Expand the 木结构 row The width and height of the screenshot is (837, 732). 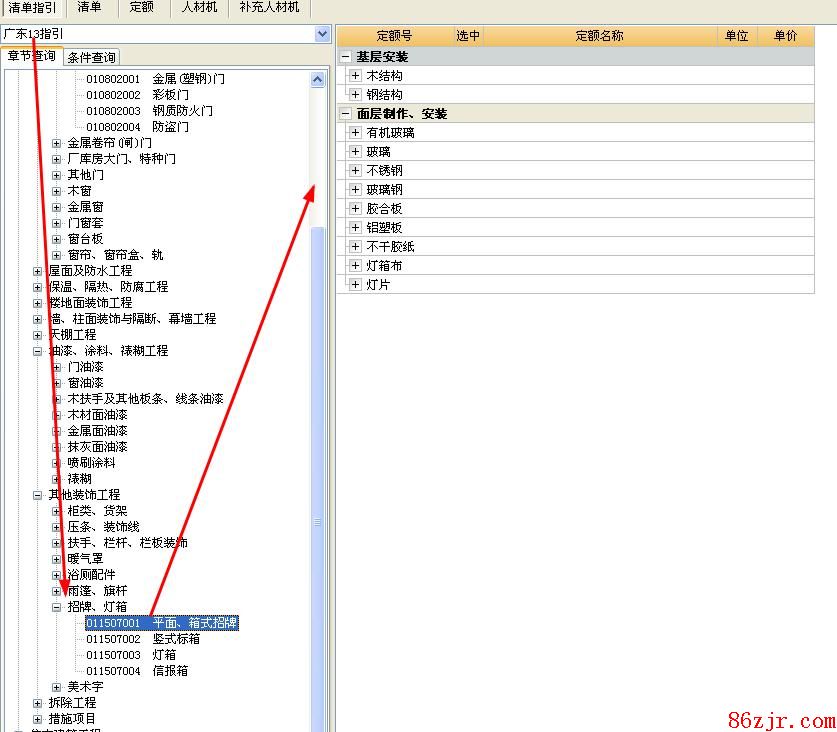tap(355, 76)
